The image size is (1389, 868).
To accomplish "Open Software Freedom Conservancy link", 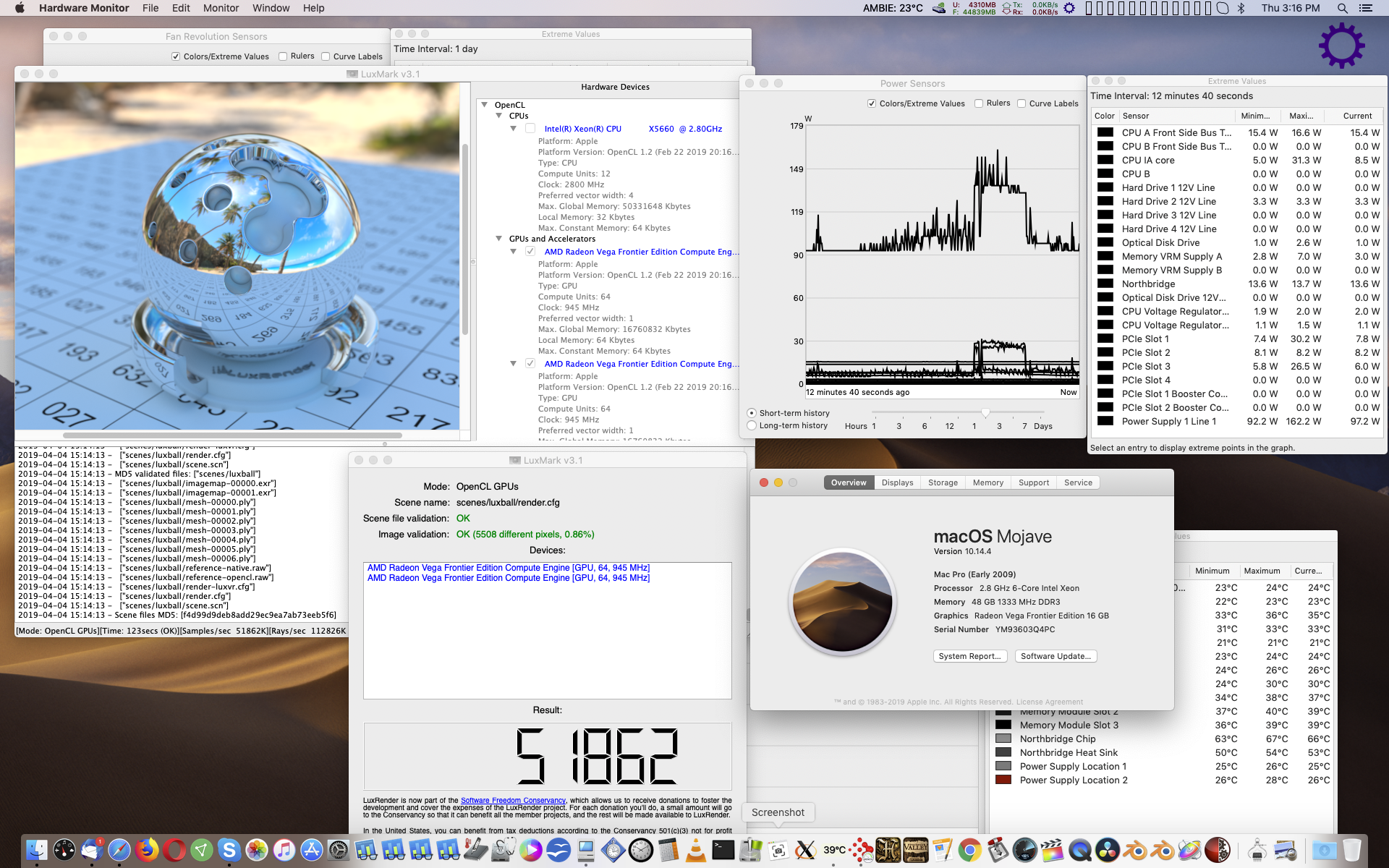I will [x=513, y=800].
